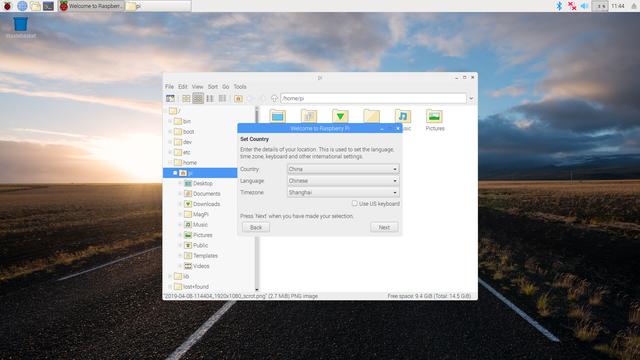Open the Timezone dropdown
640x360 pixels.
[x=343, y=192]
